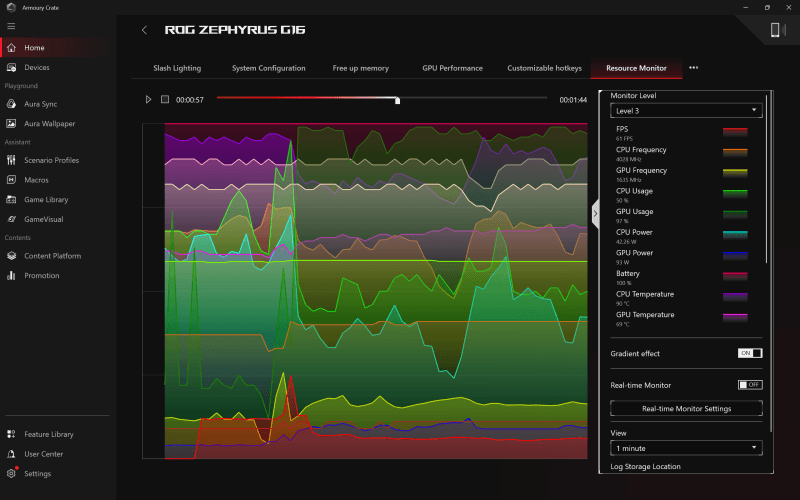Open the Feature Library label

coord(49,434)
